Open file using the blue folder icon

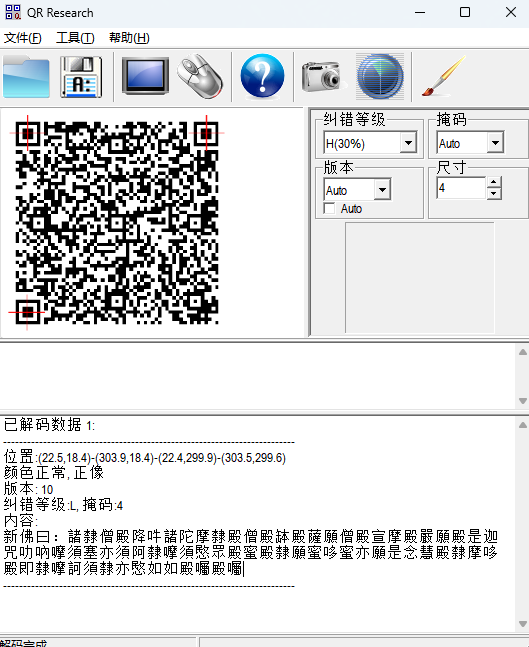26,77
